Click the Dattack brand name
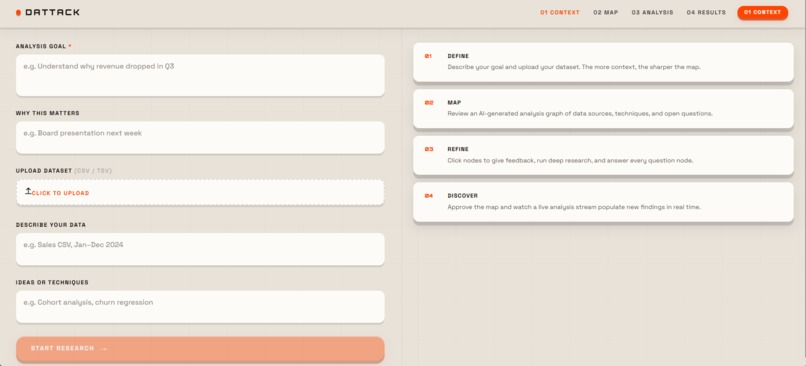 click(x=52, y=12)
